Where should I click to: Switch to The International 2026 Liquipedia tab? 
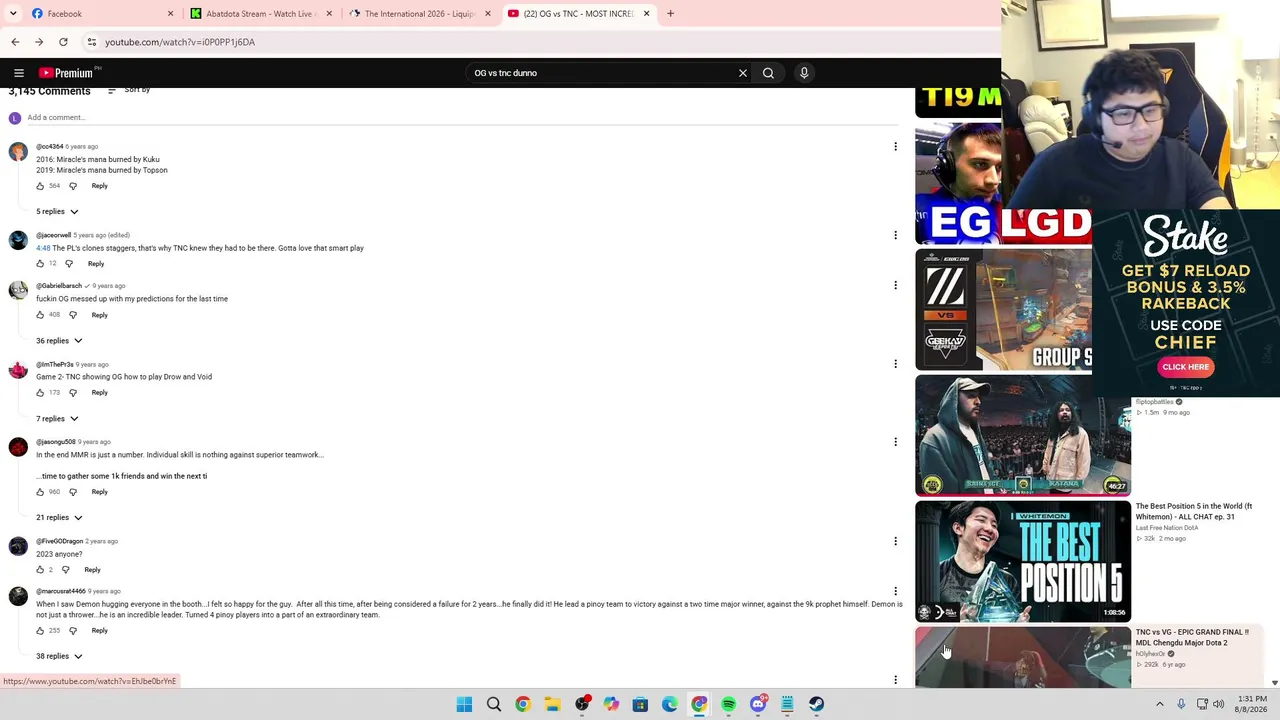420,14
